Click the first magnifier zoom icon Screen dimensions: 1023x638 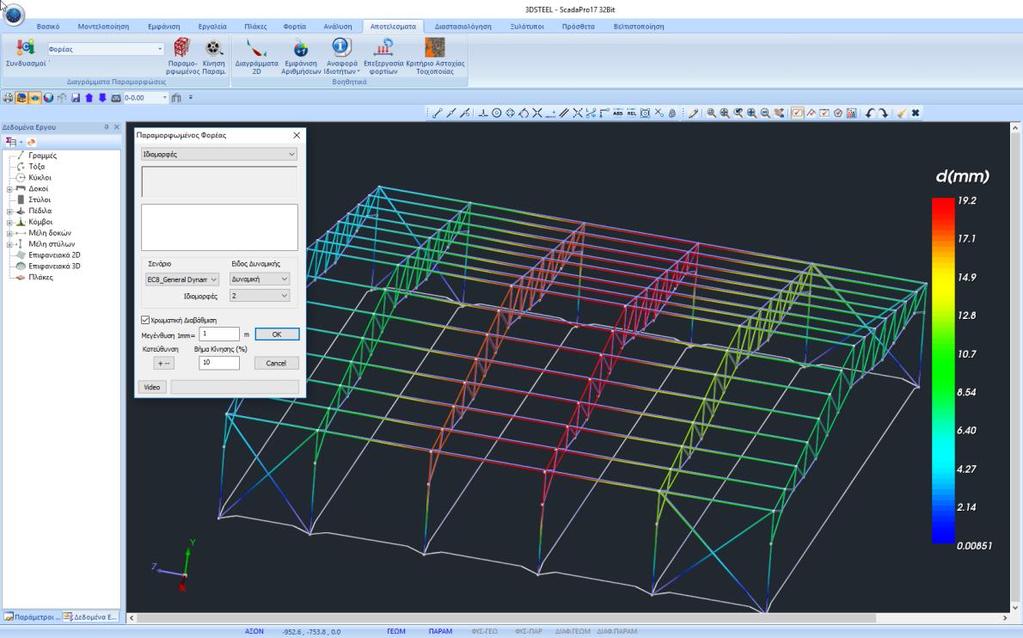click(x=711, y=113)
